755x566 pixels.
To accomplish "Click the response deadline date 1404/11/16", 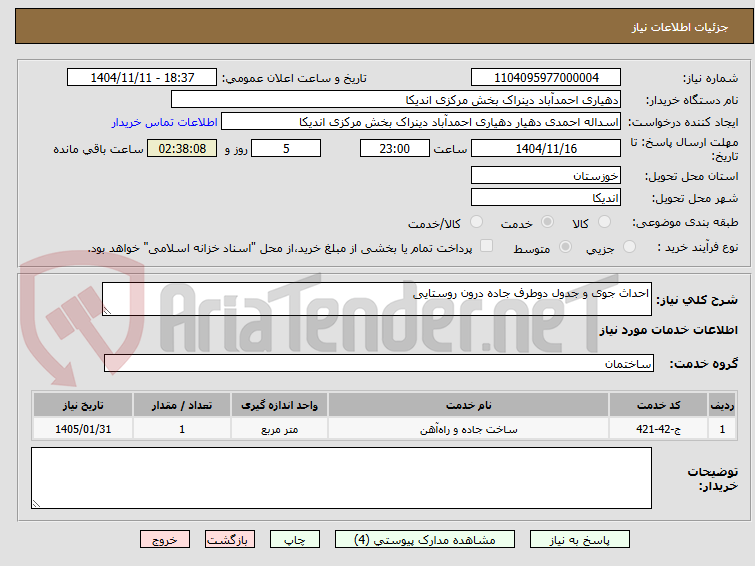I will (x=546, y=148).
